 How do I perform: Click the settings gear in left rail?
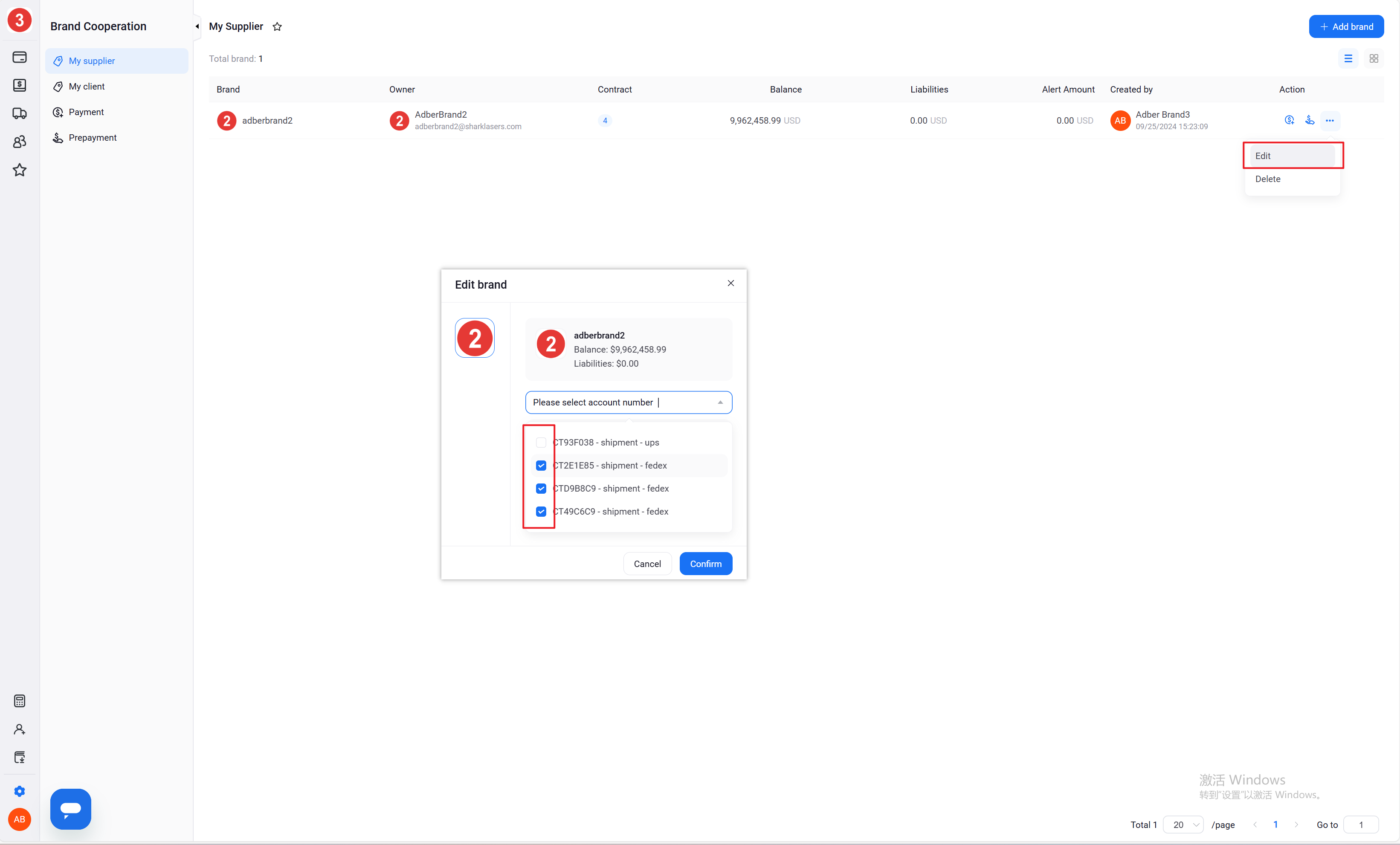(19, 791)
